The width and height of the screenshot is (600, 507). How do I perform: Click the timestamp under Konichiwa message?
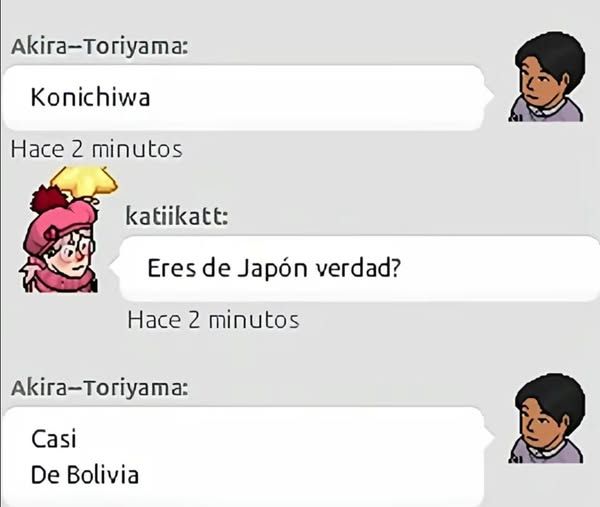pyautogui.click(x=96, y=149)
